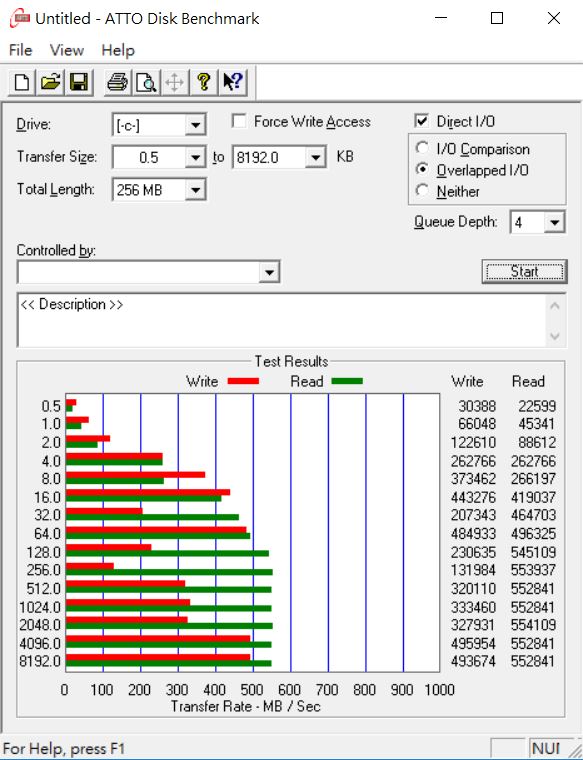Click the Transfer Rate - MB / Sec label
The image size is (583, 760).
[246, 706]
